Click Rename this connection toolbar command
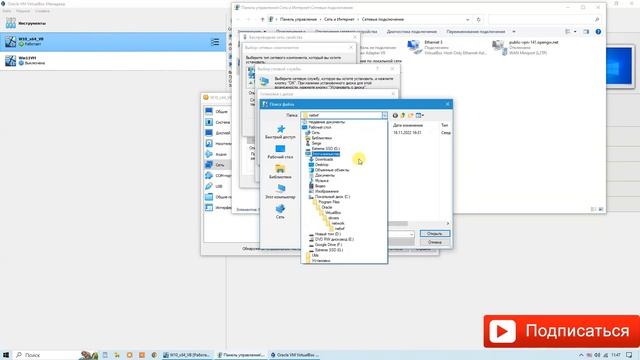The height and width of the screenshot is (360, 640). click(476, 31)
